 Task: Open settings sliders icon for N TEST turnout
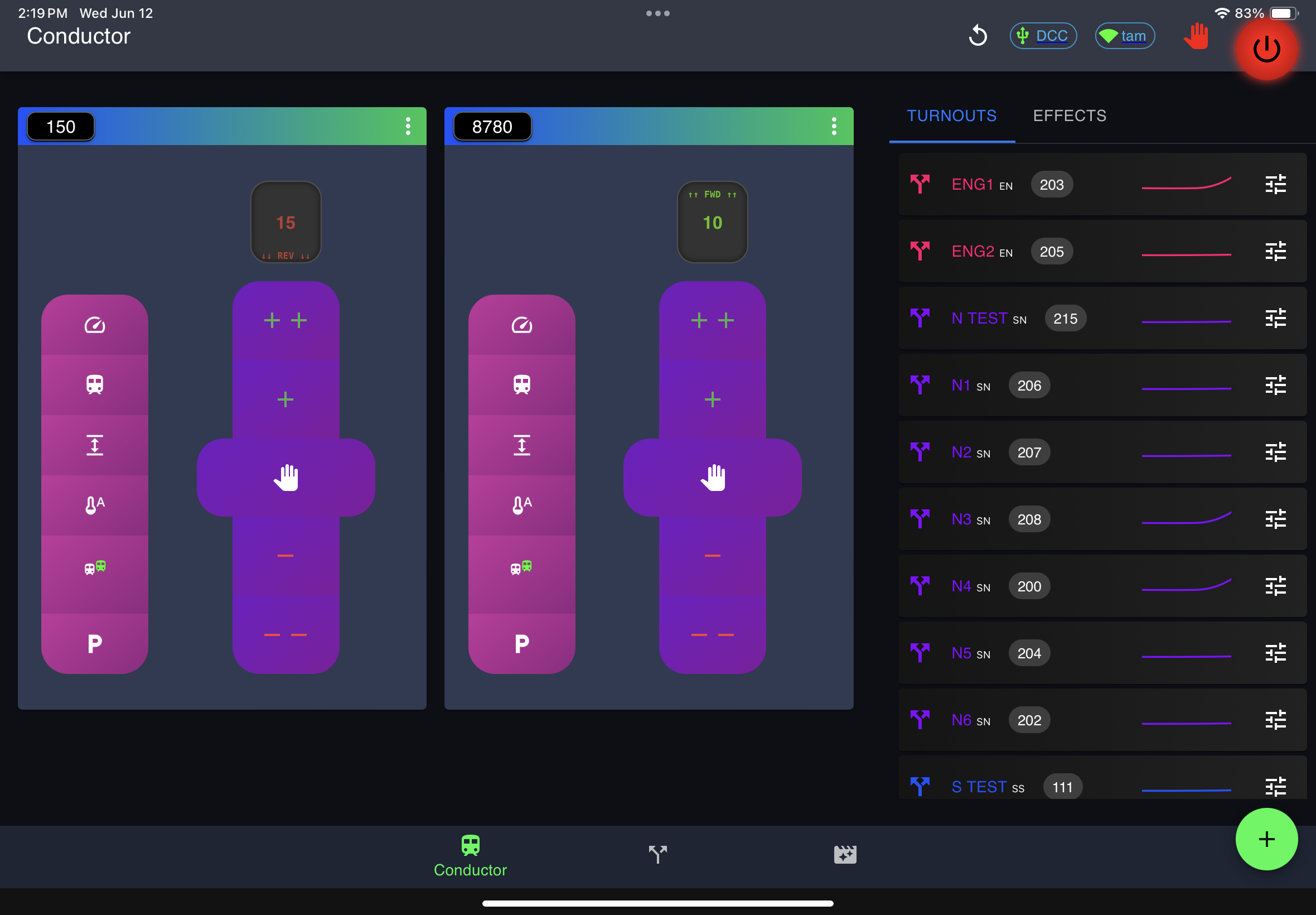pyautogui.click(x=1275, y=318)
